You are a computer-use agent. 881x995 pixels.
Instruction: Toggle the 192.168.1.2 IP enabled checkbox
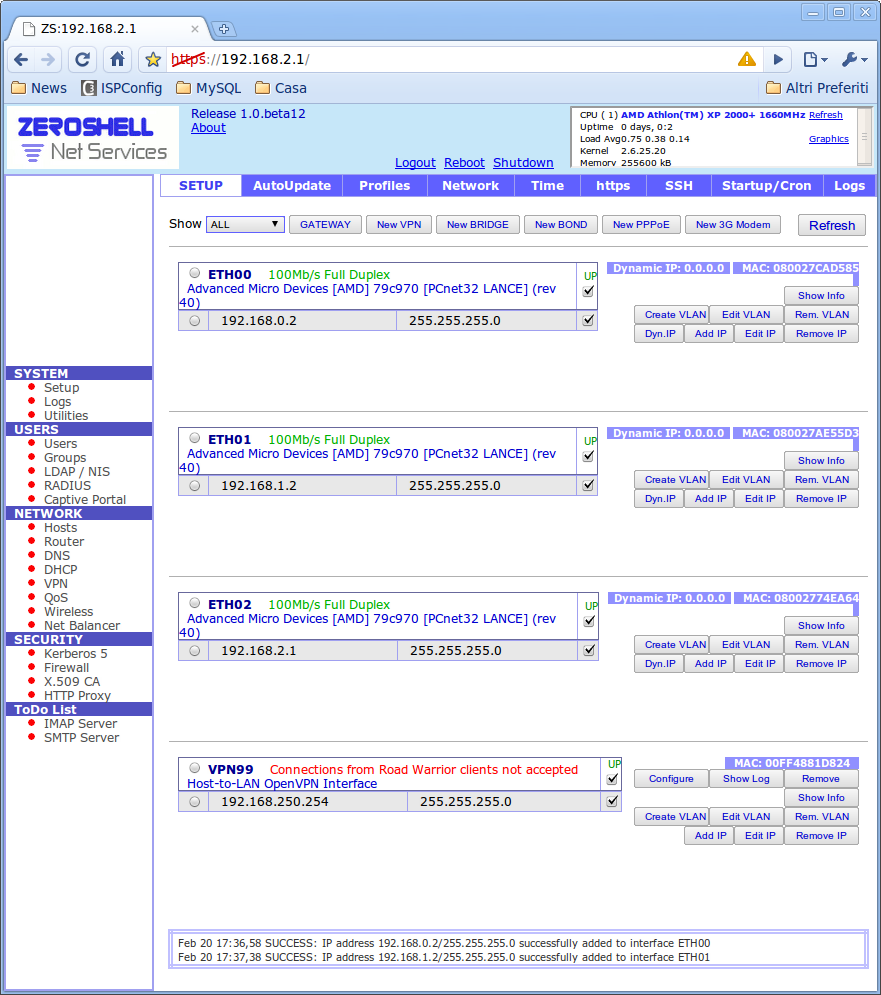click(x=588, y=485)
